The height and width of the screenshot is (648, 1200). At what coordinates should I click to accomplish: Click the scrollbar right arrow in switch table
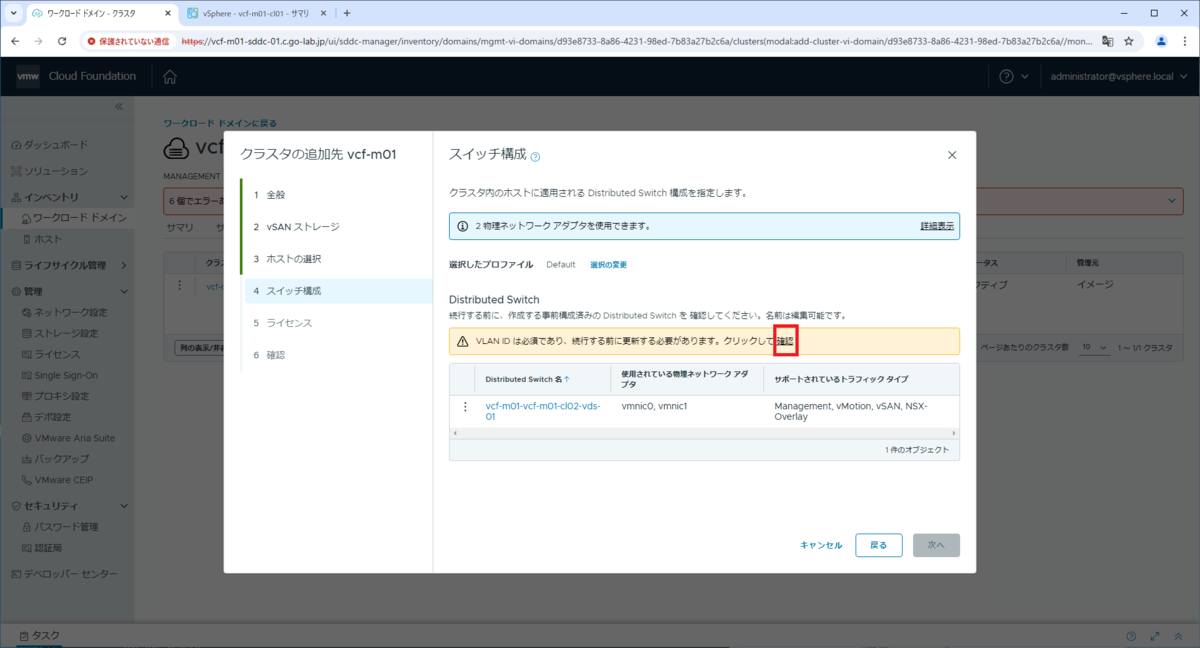click(x=954, y=433)
